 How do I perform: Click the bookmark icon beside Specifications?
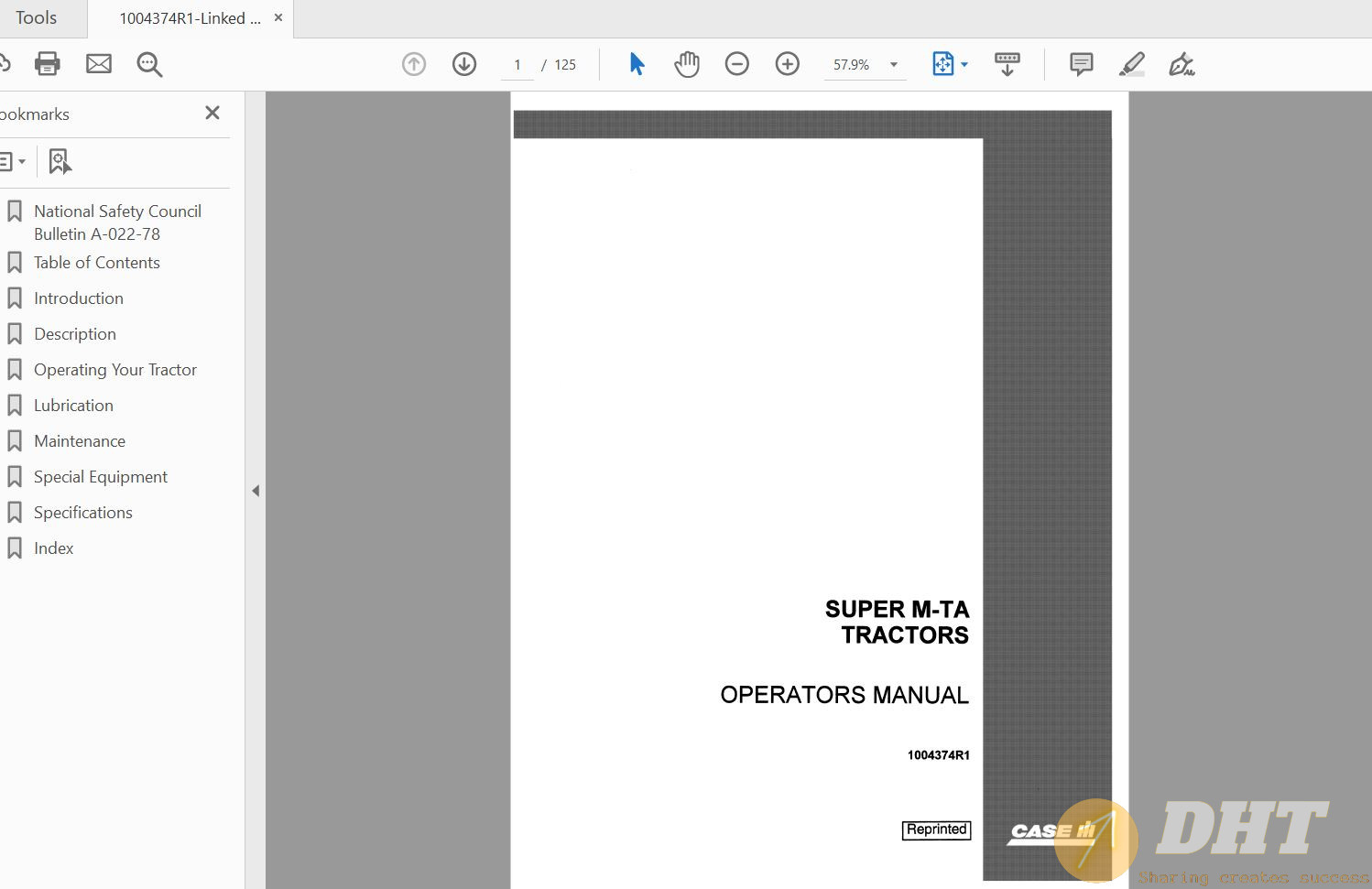(15, 512)
